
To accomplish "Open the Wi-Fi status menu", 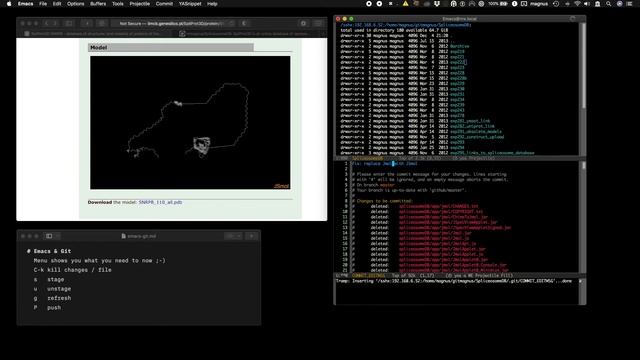I will (x=577, y=4).
